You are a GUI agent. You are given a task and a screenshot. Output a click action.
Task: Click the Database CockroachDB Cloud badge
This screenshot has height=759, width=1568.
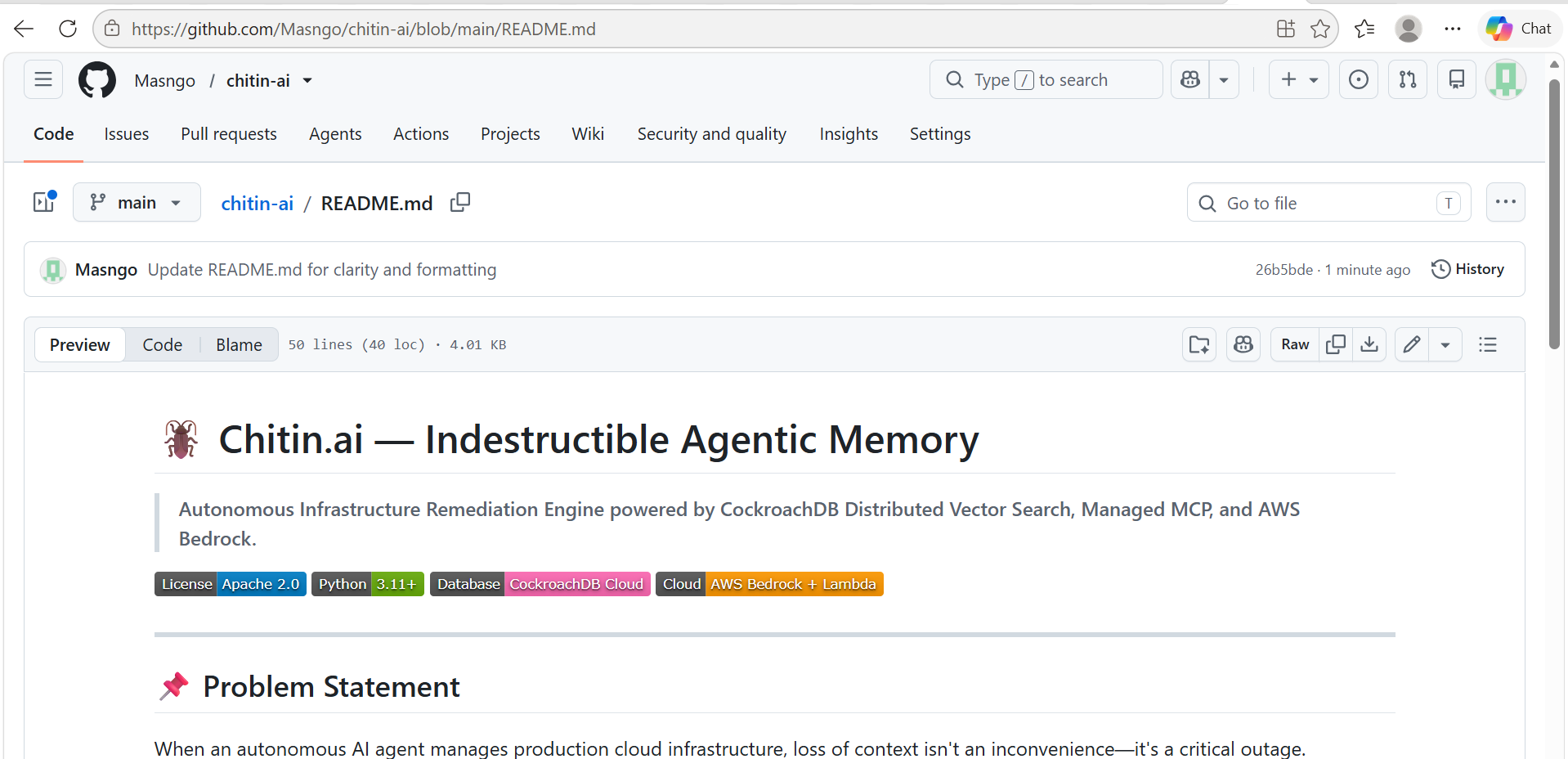(x=540, y=584)
